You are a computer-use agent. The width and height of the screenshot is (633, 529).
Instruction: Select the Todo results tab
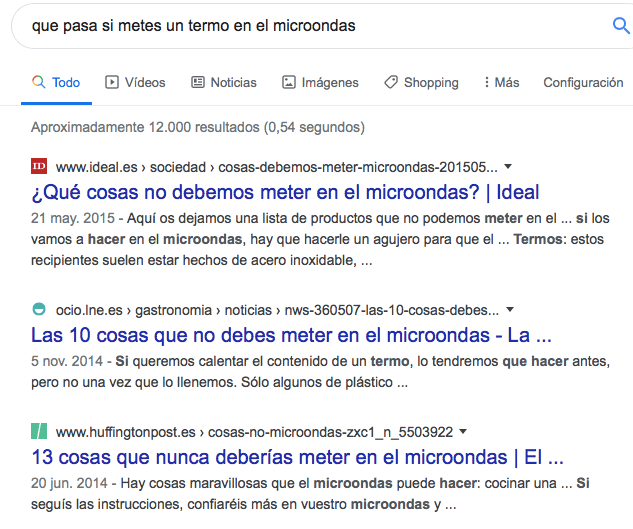click(56, 83)
